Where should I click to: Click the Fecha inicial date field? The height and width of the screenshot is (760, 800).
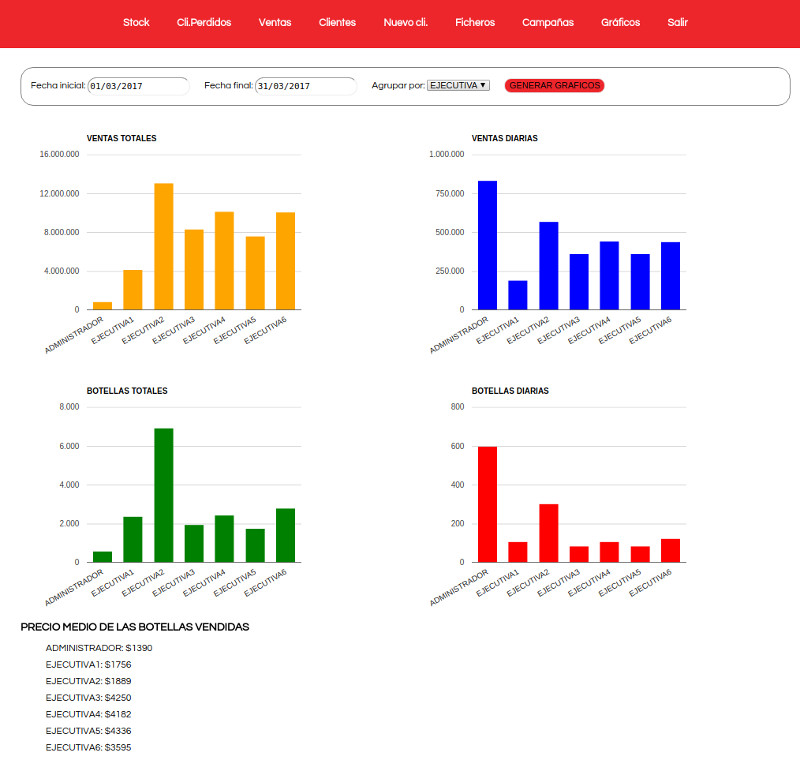138,86
